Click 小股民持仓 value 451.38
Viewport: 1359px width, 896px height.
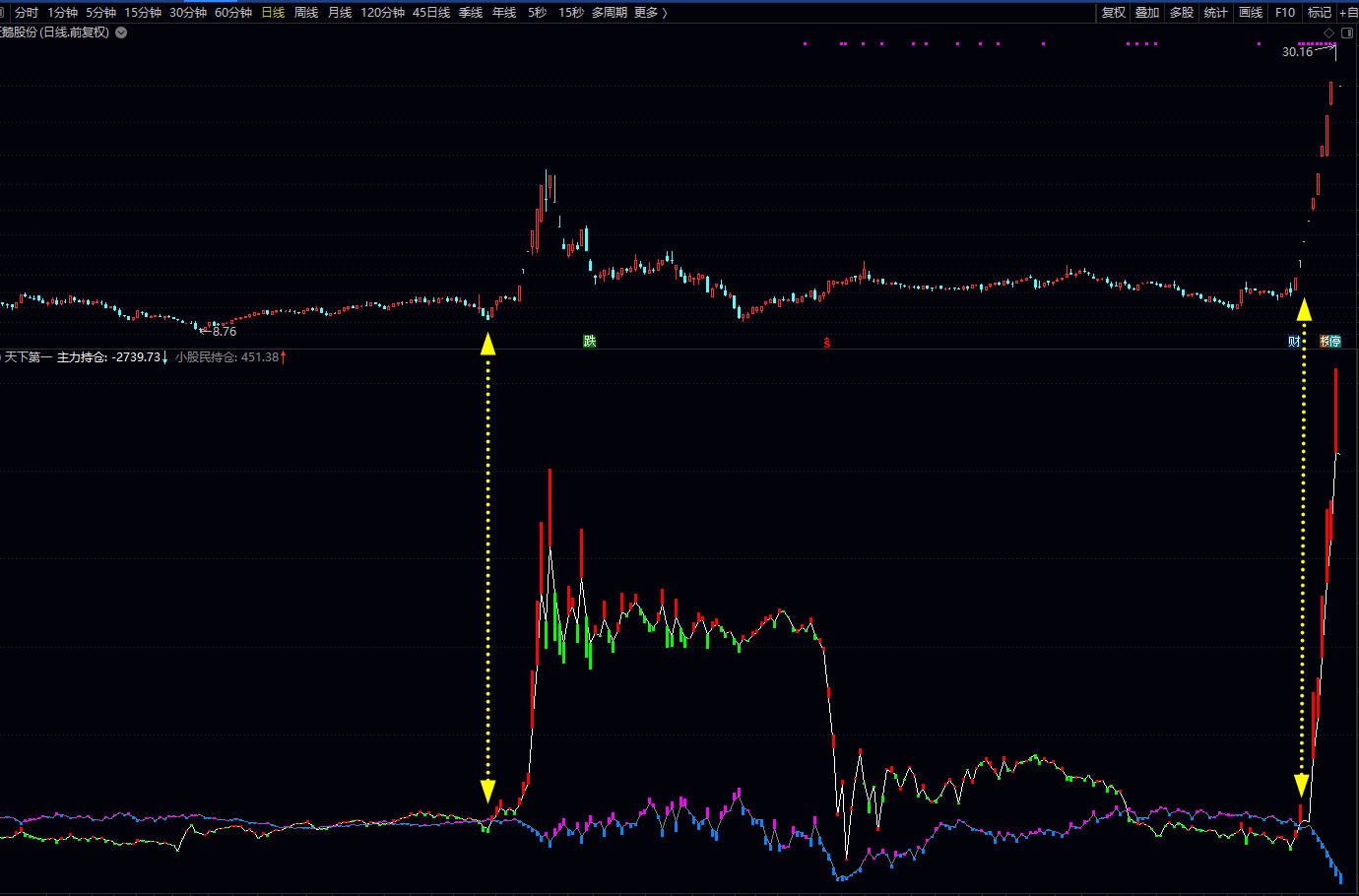pyautogui.click(x=260, y=357)
